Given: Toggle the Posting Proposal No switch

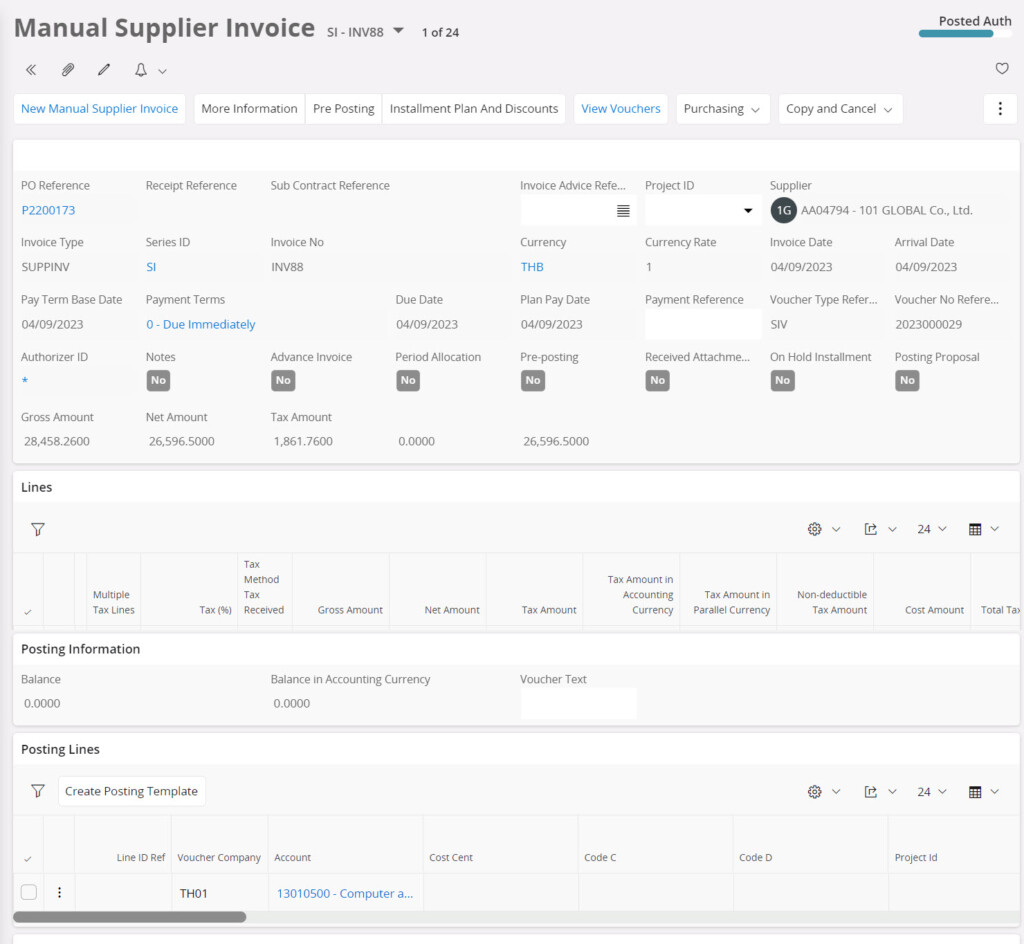Looking at the screenshot, I should pyautogui.click(x=907, y=380).
